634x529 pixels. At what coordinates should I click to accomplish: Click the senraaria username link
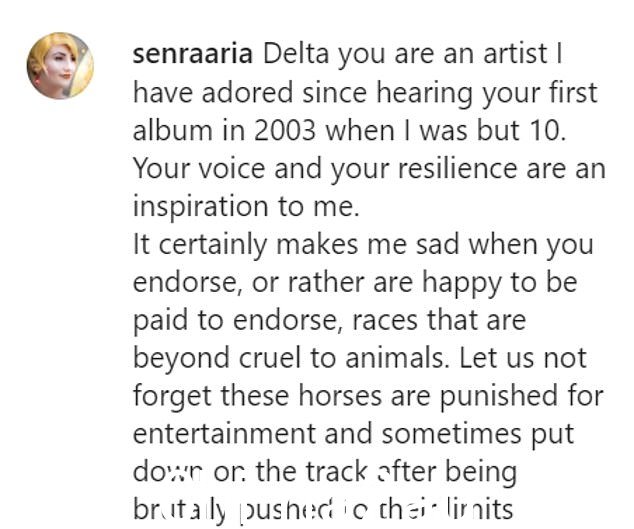pos(193,54)
